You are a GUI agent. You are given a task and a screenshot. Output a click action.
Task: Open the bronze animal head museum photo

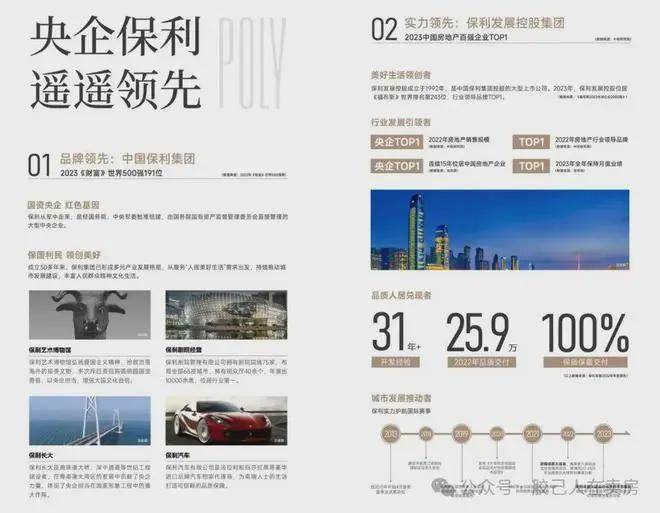tap(90, 315)
